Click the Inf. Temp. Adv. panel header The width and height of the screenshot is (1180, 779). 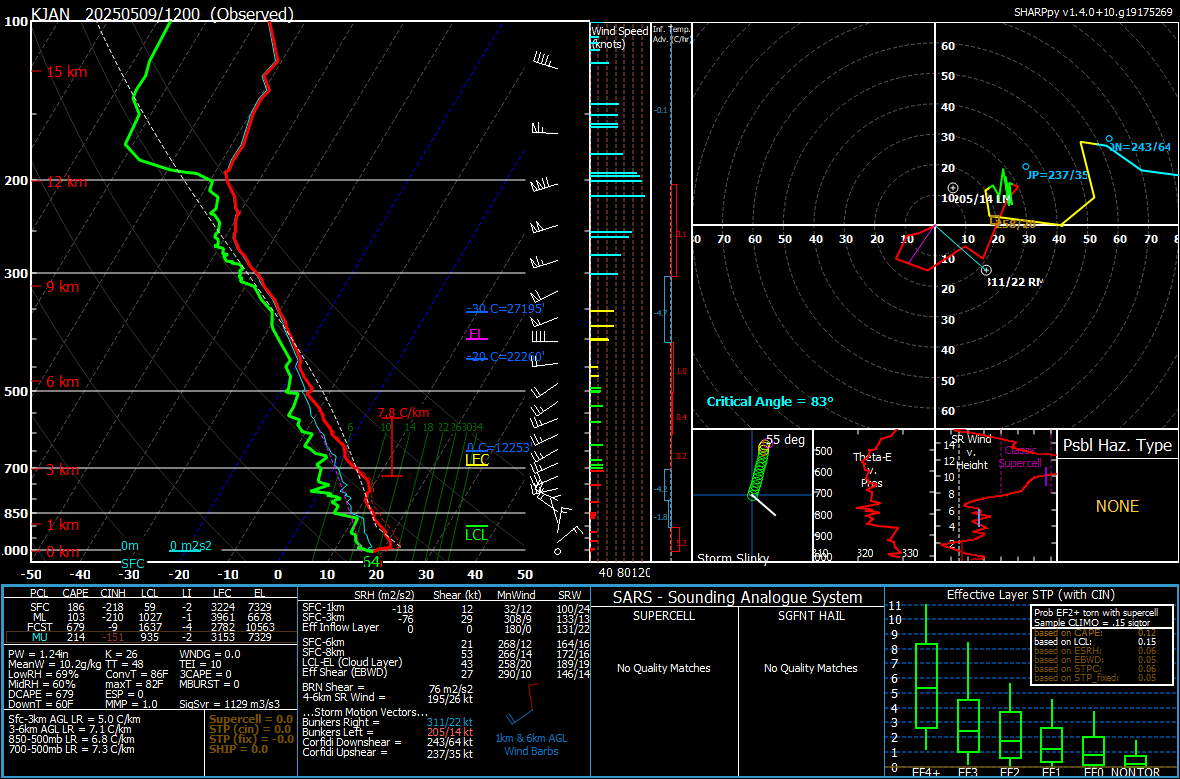click(x=671, y=34)
